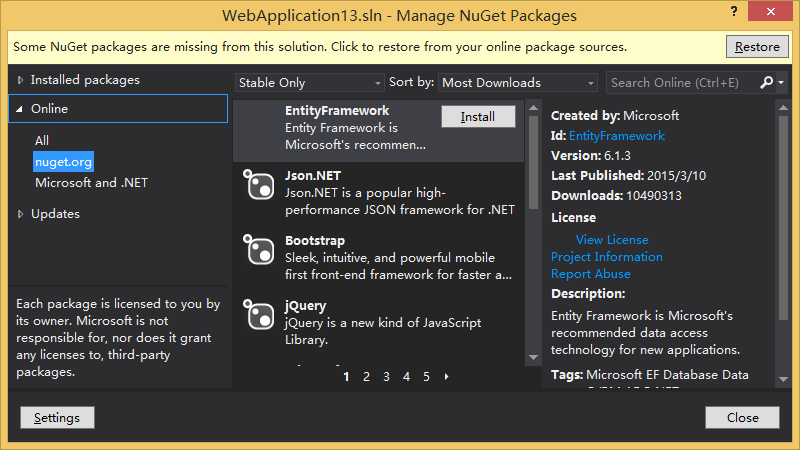
Task: Select the jQuery package row
Action: point(379,322)
